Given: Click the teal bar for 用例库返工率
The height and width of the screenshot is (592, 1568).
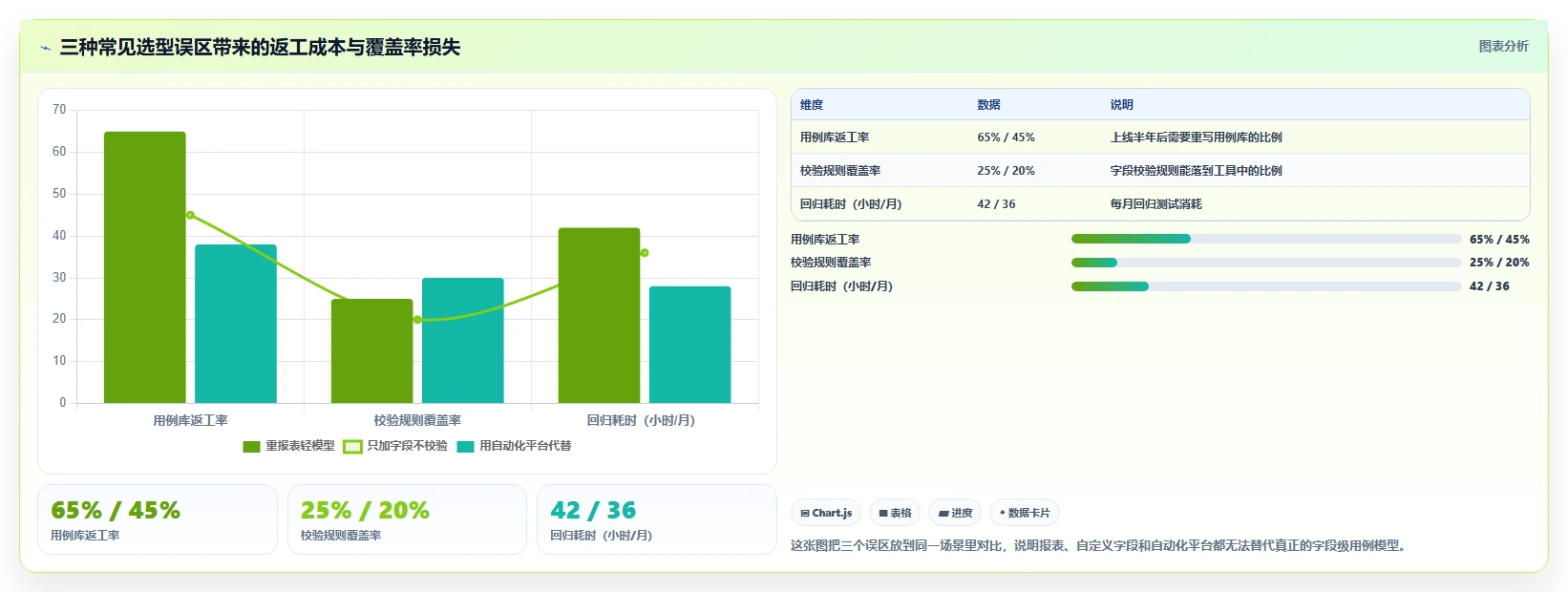Looking at the screenshot, I should click(x=236, y=324).
